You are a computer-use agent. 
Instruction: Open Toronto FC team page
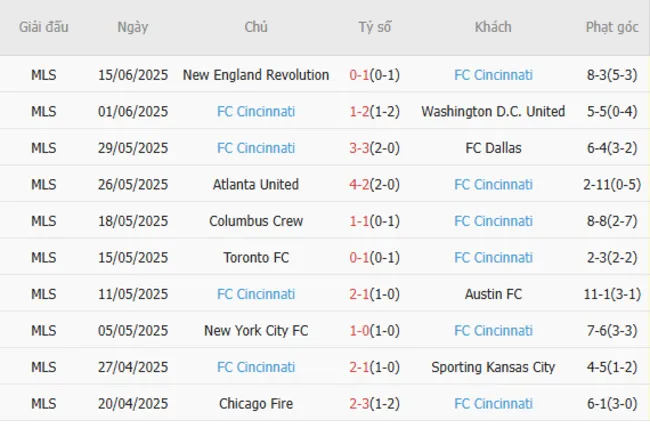point(256,257)
